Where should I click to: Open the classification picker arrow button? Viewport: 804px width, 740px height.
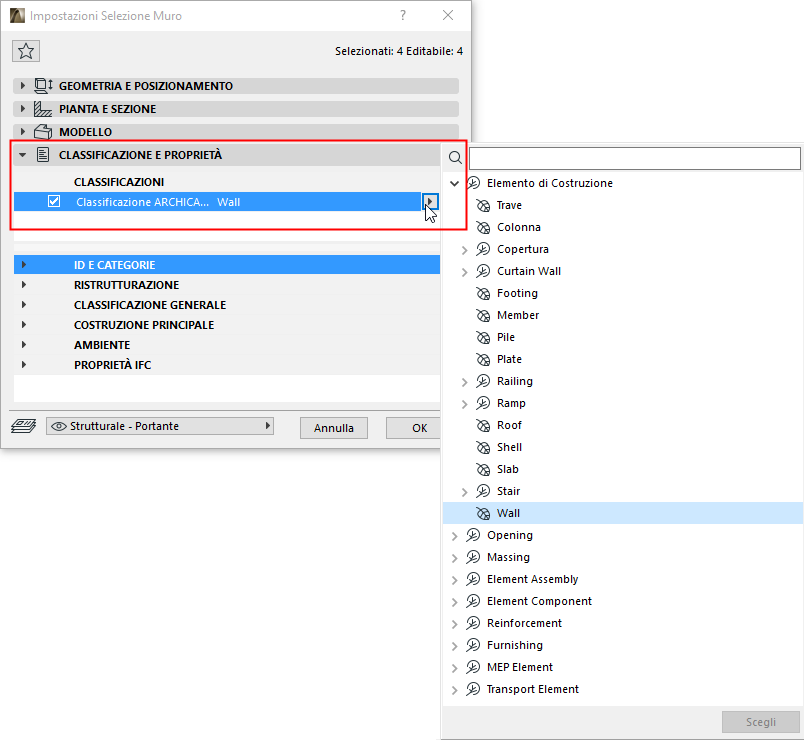430,202
